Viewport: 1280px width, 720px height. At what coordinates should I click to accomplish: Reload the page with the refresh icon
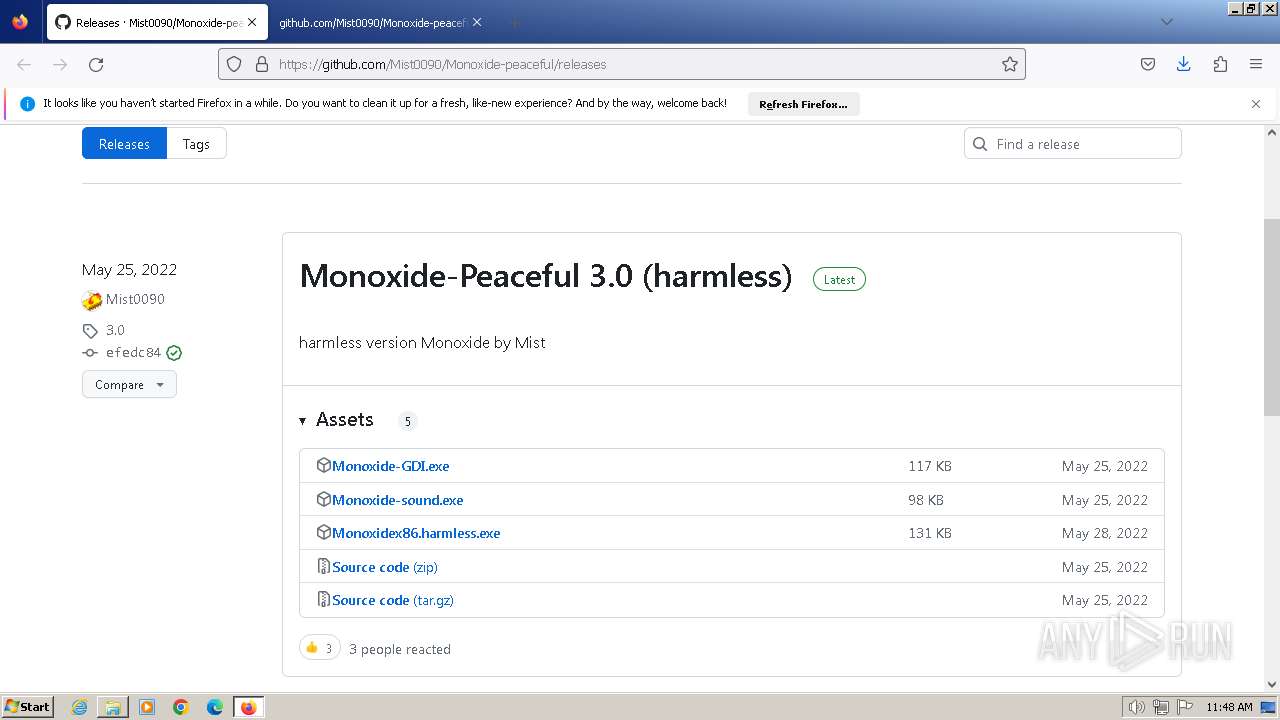coord(96,64)
